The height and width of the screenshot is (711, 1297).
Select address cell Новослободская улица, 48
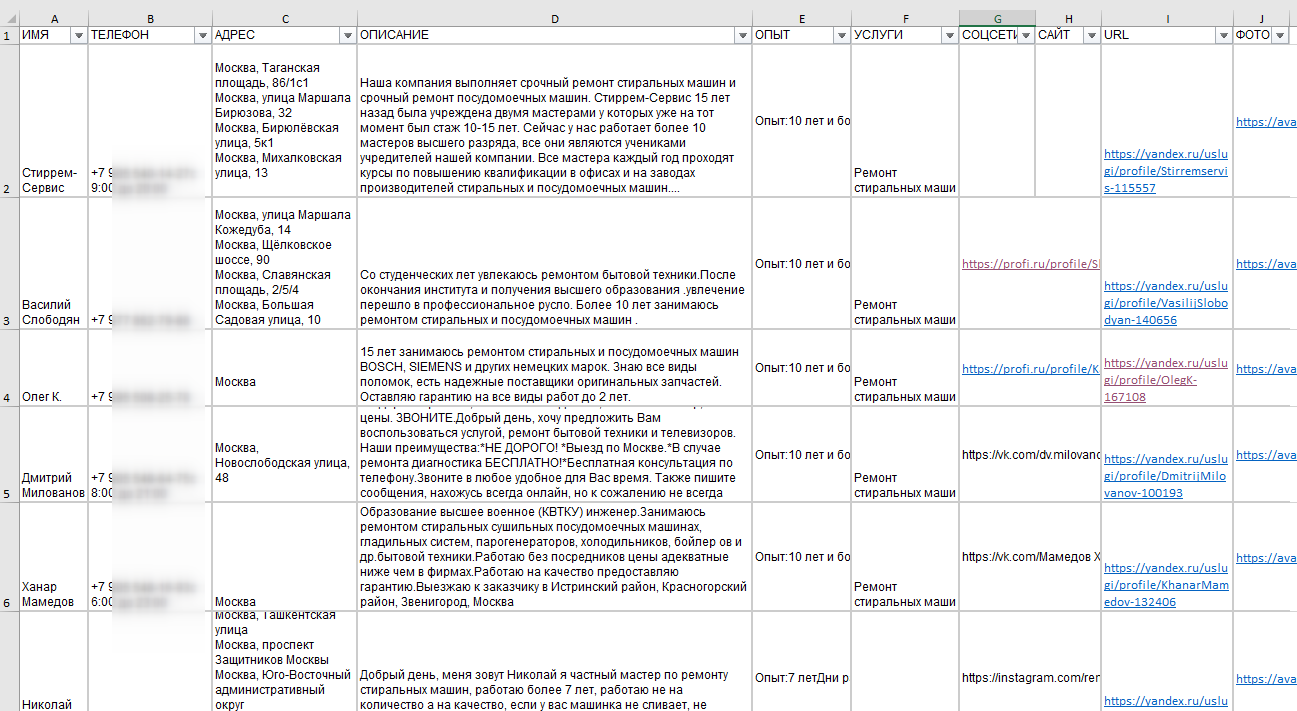click(x=285, y=454)
